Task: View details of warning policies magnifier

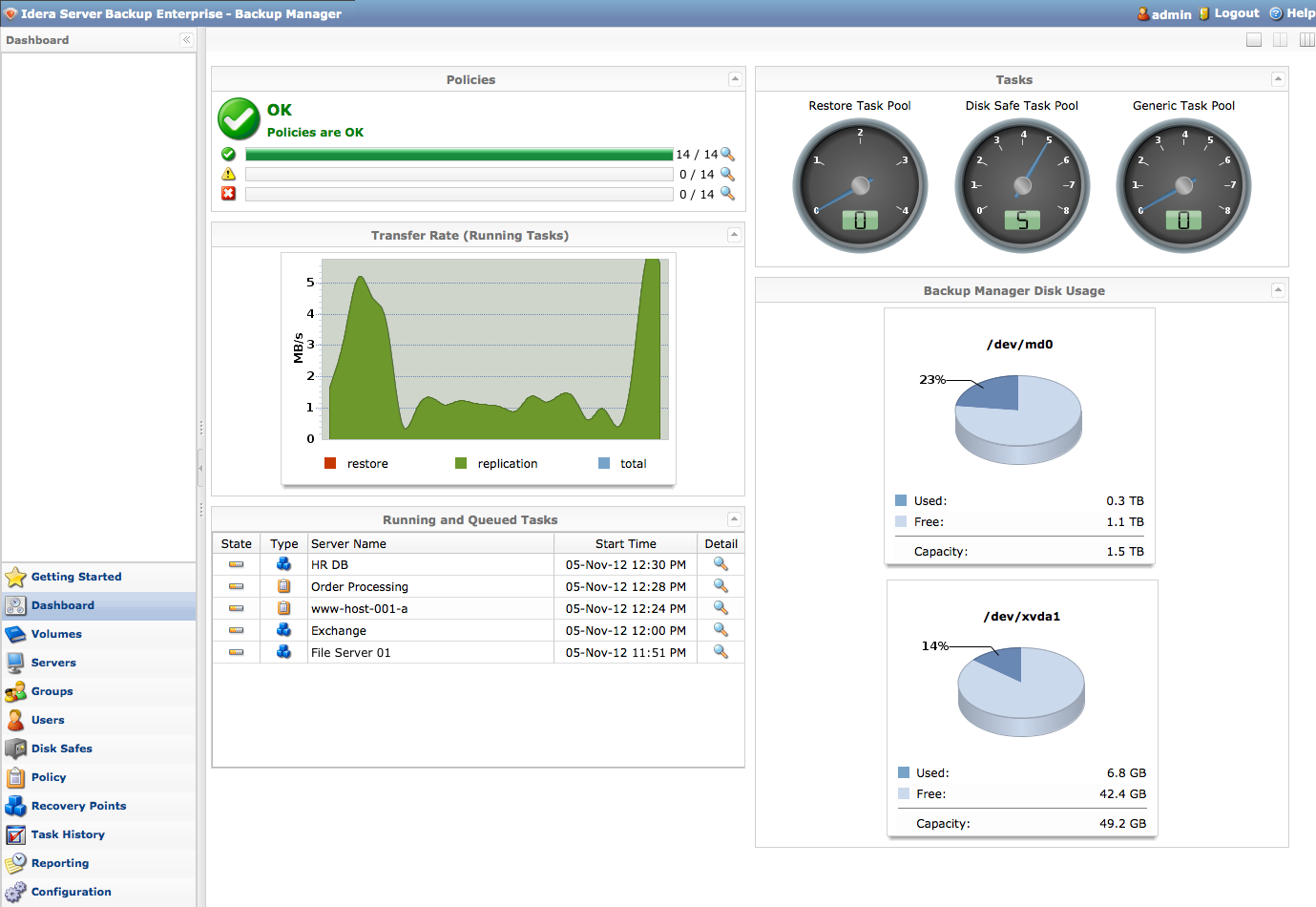Action: point(727,174)
